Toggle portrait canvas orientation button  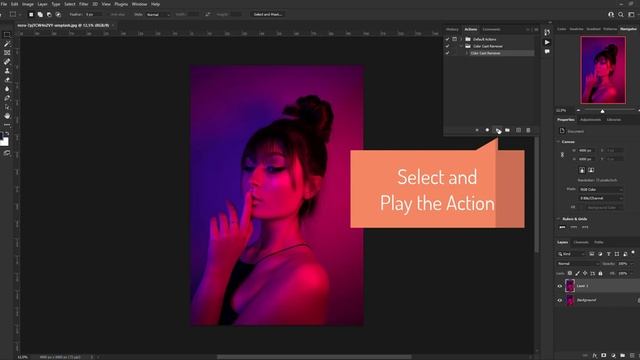[582, 170]
